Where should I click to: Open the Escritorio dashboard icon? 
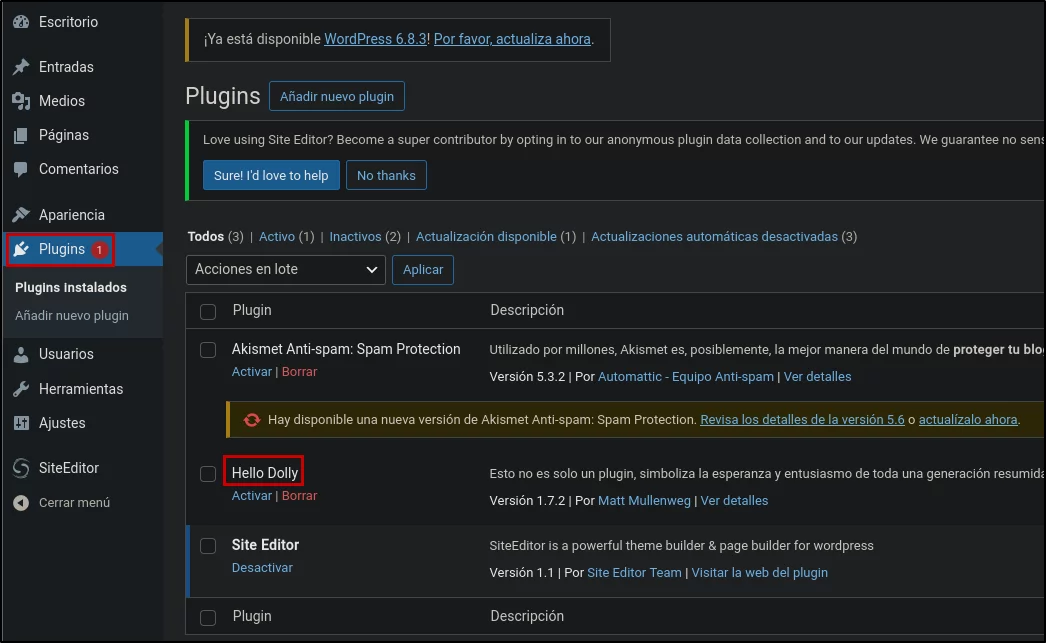tap(21, 22)
